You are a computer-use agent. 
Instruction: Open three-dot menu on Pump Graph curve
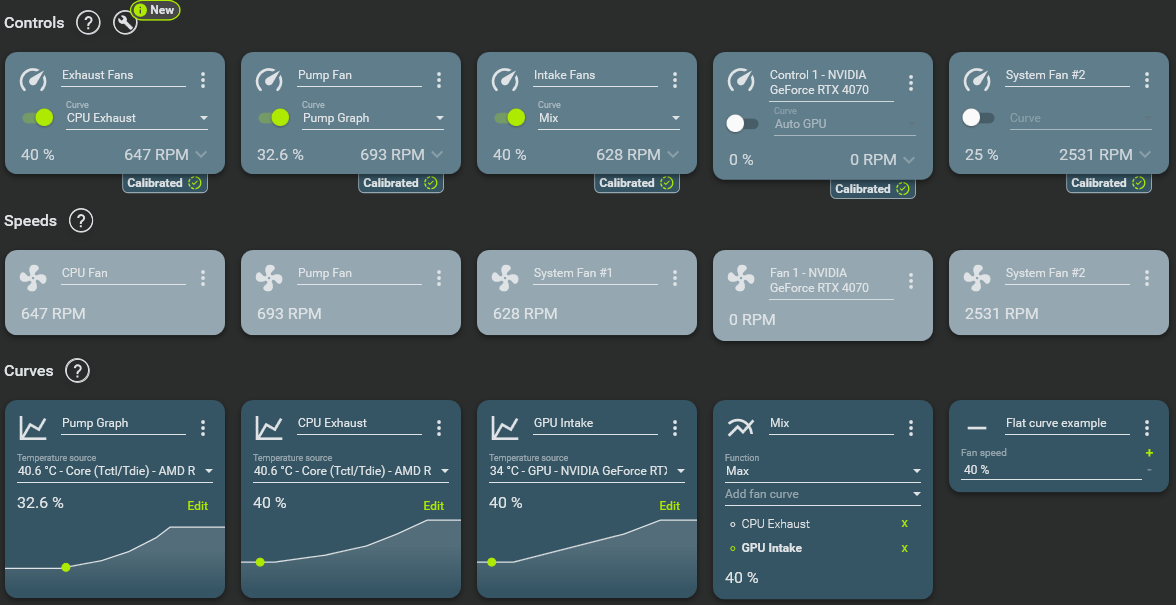(x=203, y=428)
